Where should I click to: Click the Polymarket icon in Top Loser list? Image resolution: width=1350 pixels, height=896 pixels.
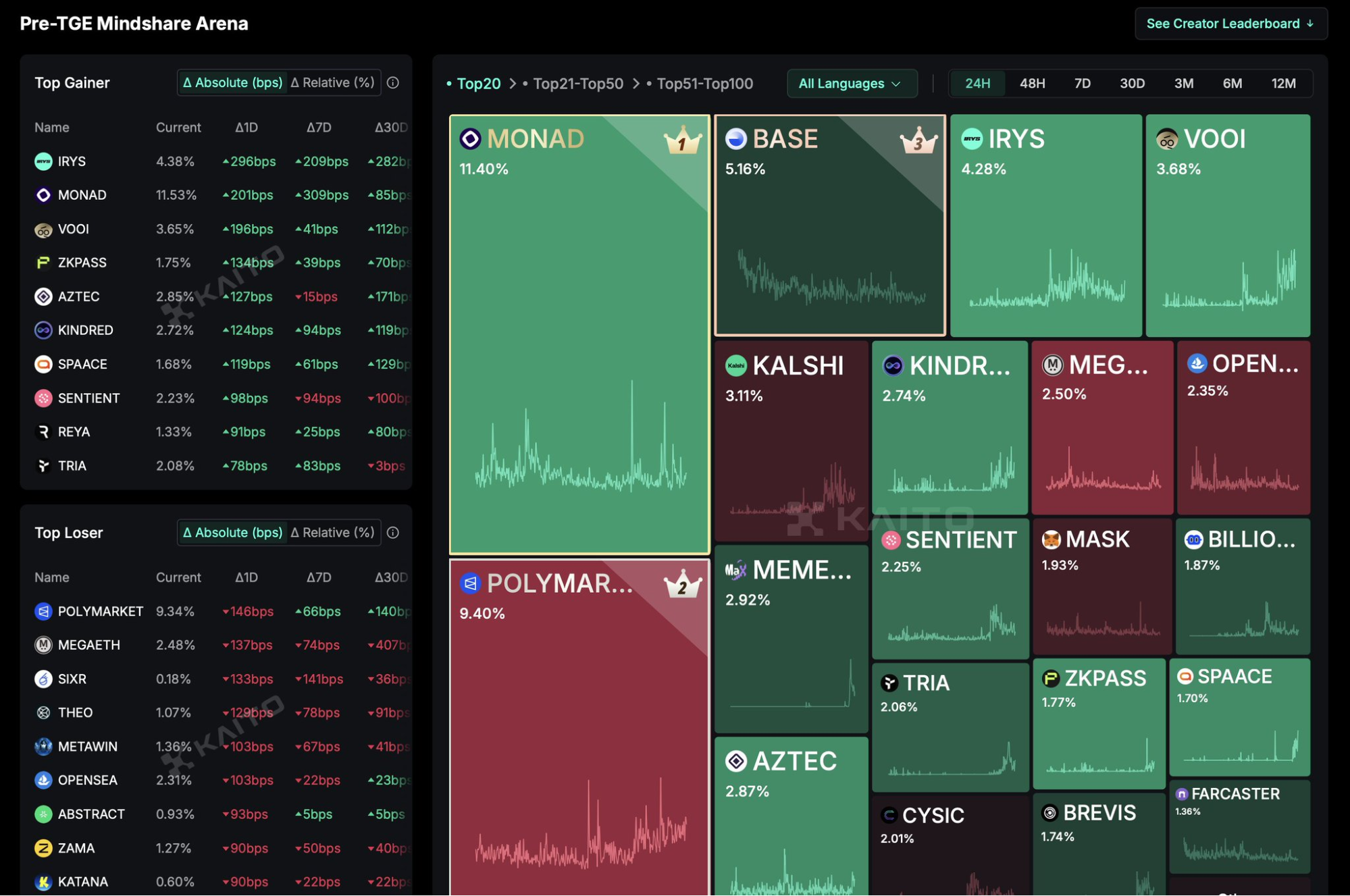(43, 611)
